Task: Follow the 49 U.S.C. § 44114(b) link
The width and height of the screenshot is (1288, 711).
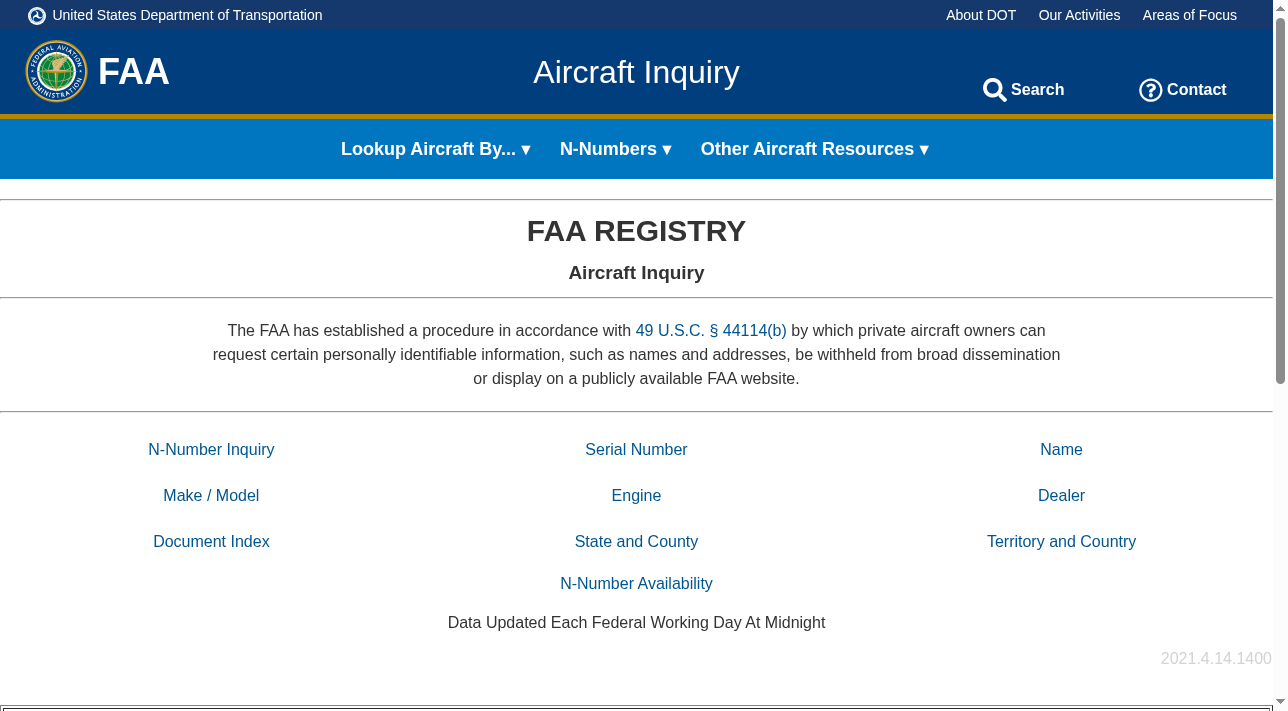Action: (711, 330)
